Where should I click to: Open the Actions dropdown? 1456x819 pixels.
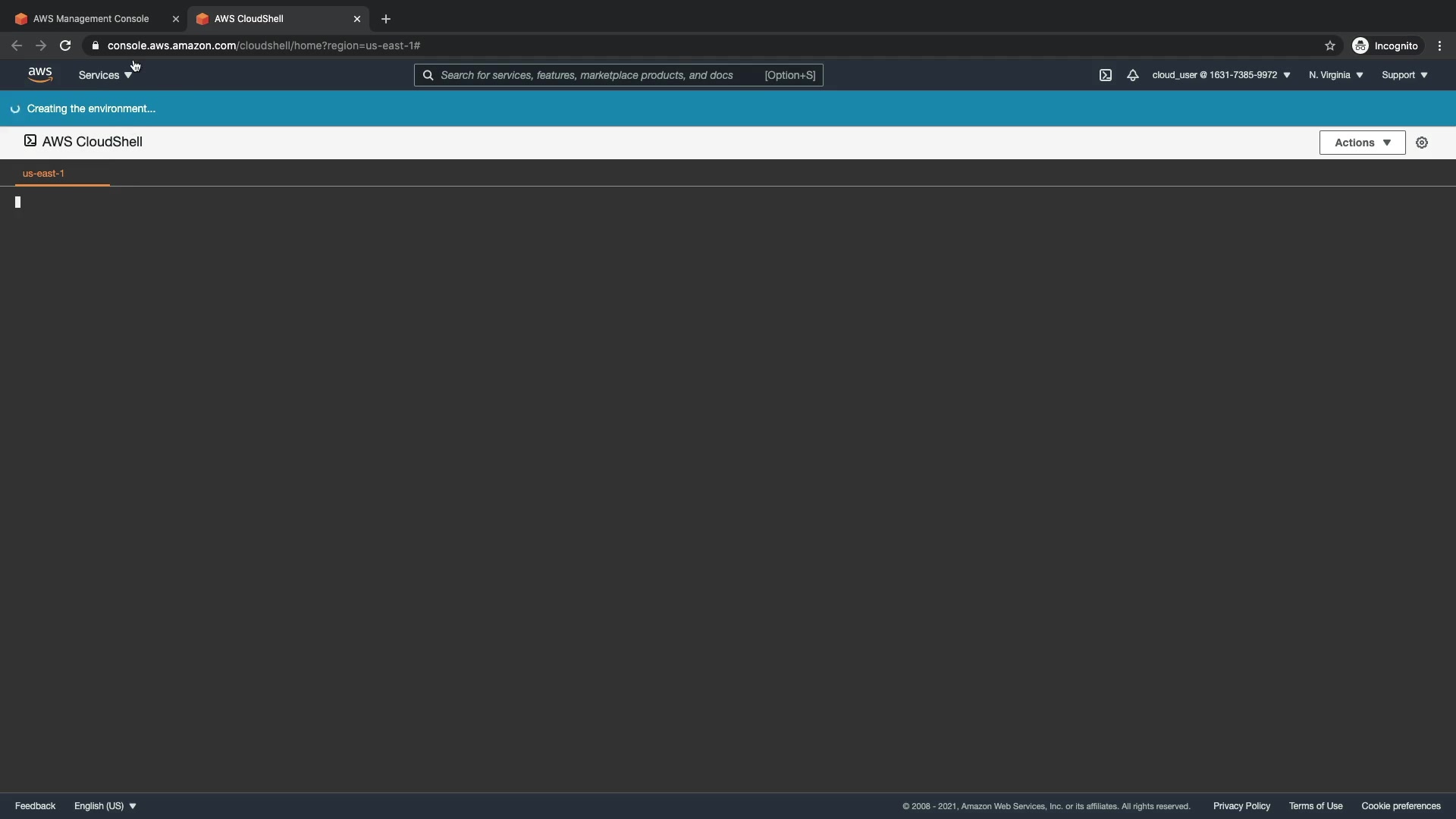[x=1362, y=143]
